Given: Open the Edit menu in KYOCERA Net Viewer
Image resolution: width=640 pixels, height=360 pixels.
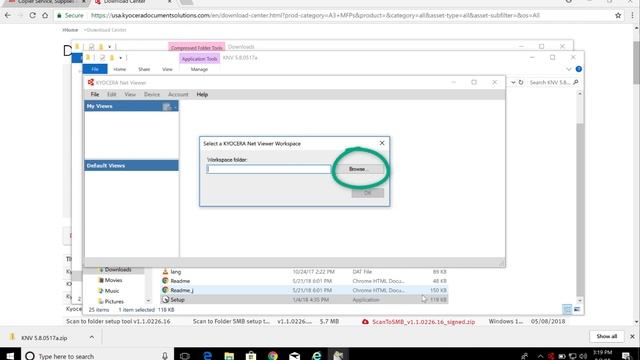Looking at the screenshot, I should [111, 94].
